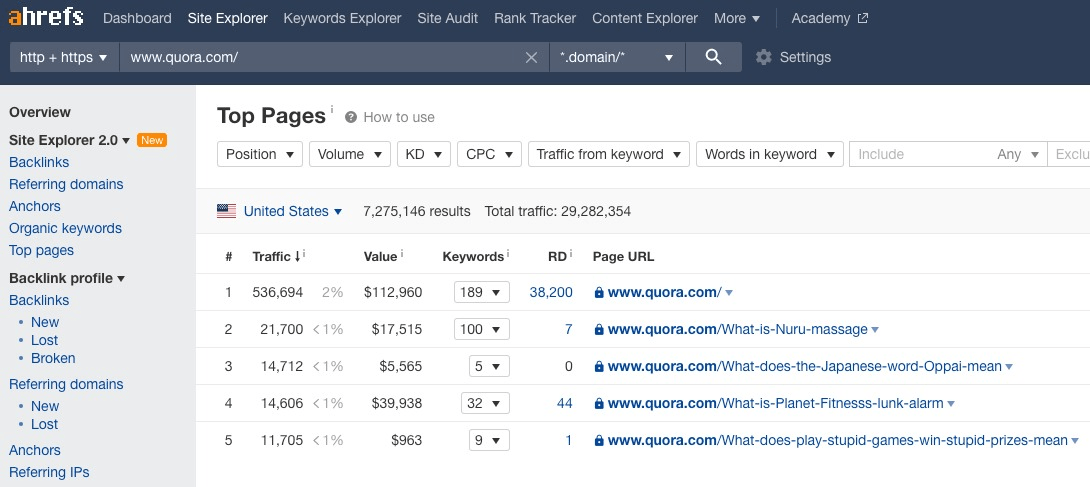Open Top pages in sidebar
Viewport: 1090px width, 487px height.
(x=41, y=250)
